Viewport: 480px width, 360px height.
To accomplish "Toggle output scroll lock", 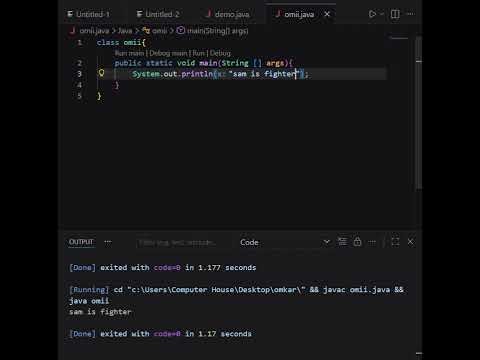I will click(357, 242).
